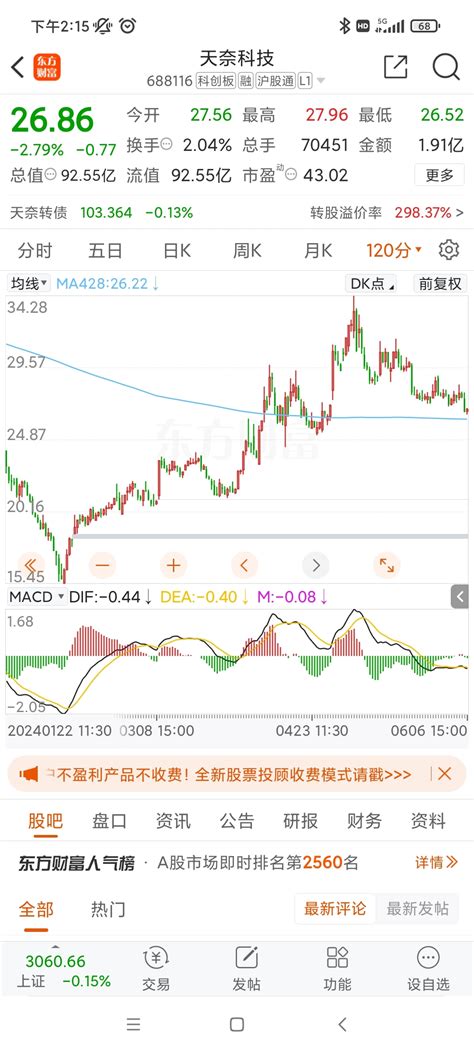Expand chart to fullscreen icon
The image size is (474, 1053).
(x=387, y=565)
